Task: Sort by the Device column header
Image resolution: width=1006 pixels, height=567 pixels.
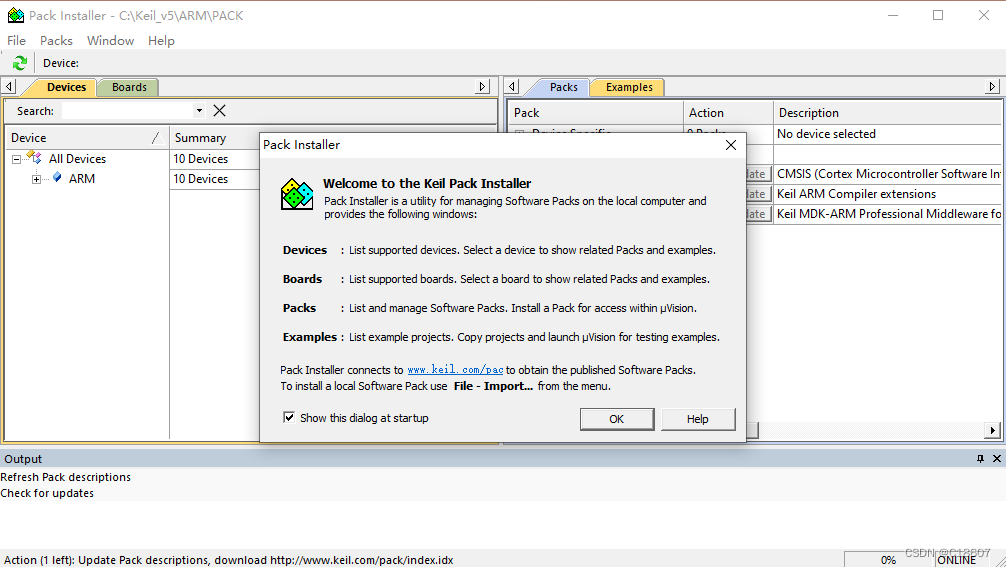Action: pyautogui.click(x=87, y=138)
